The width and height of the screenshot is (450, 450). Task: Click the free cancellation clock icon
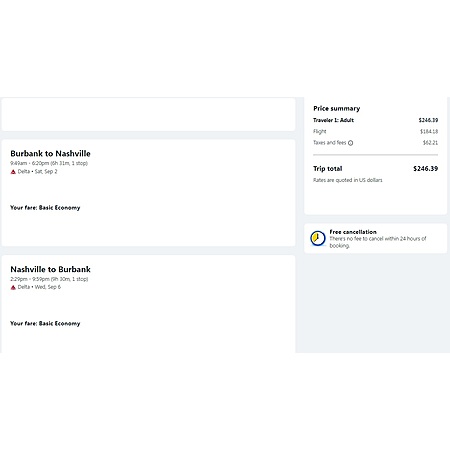(x=318, y=239)
